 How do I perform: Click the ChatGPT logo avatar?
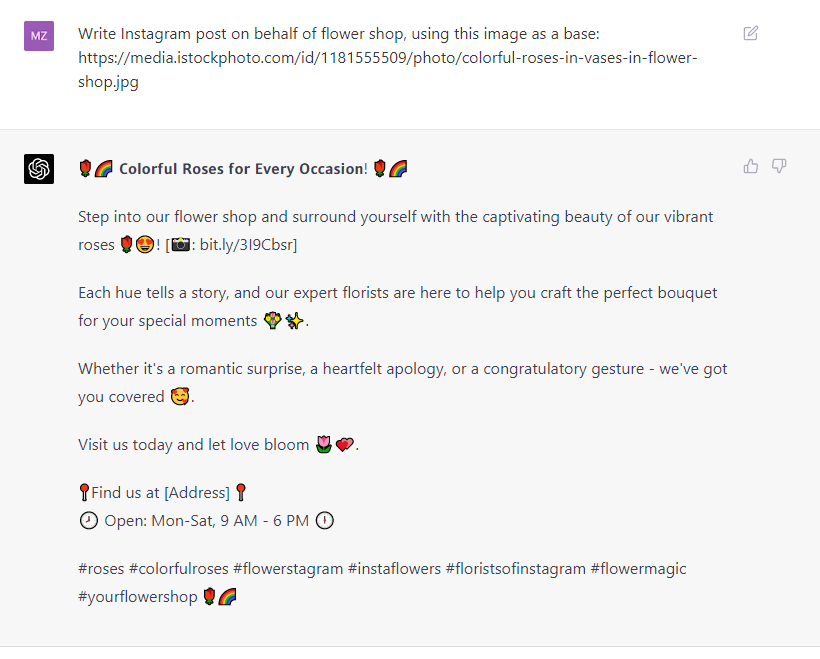(39, 169)
